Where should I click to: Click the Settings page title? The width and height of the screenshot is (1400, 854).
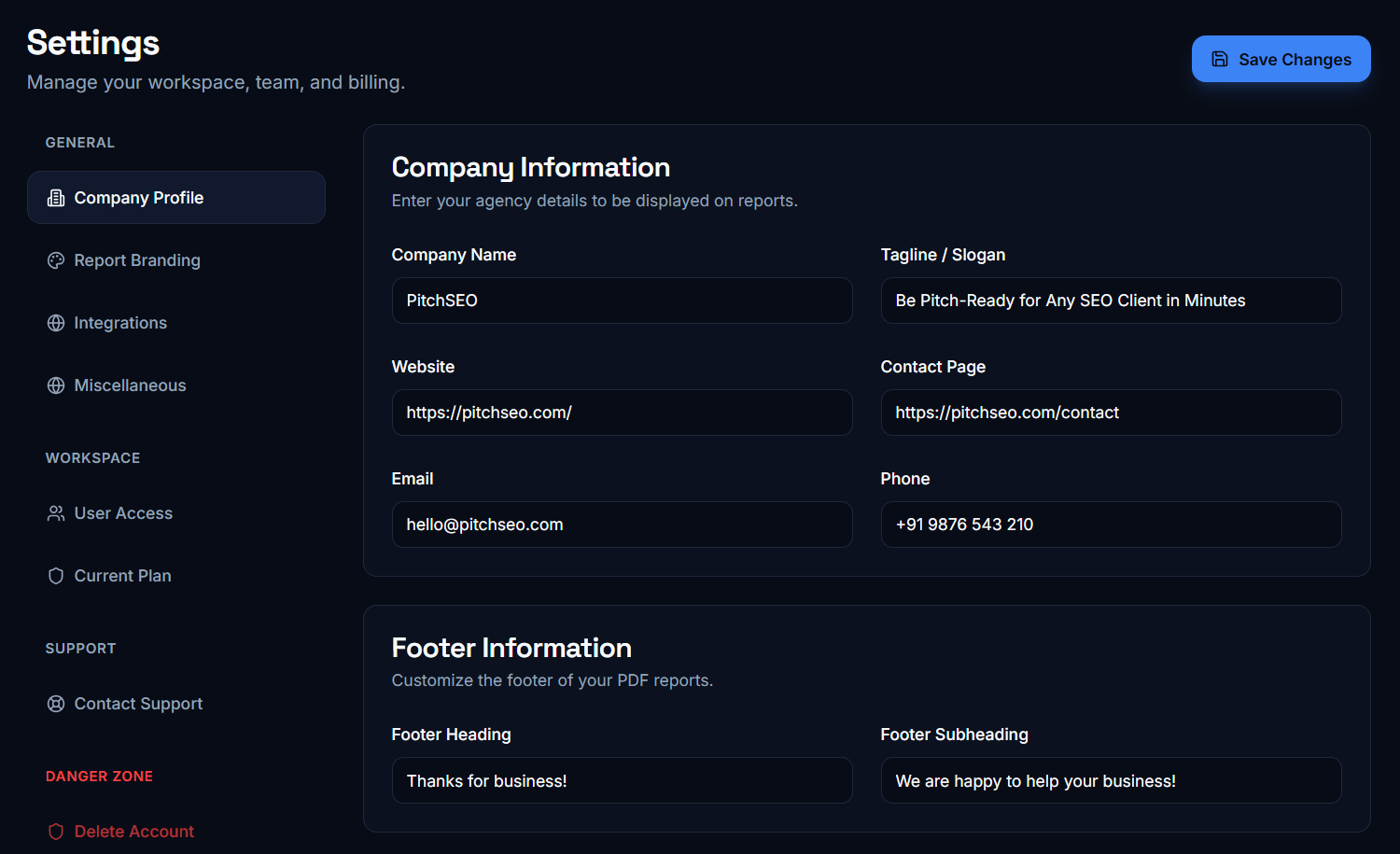tap(93, 43)
